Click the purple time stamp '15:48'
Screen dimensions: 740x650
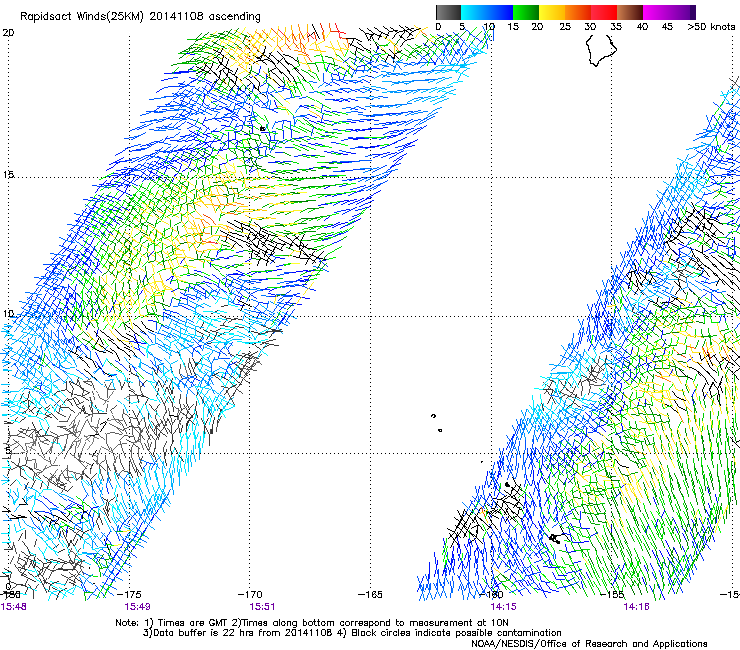click(14, 607)
